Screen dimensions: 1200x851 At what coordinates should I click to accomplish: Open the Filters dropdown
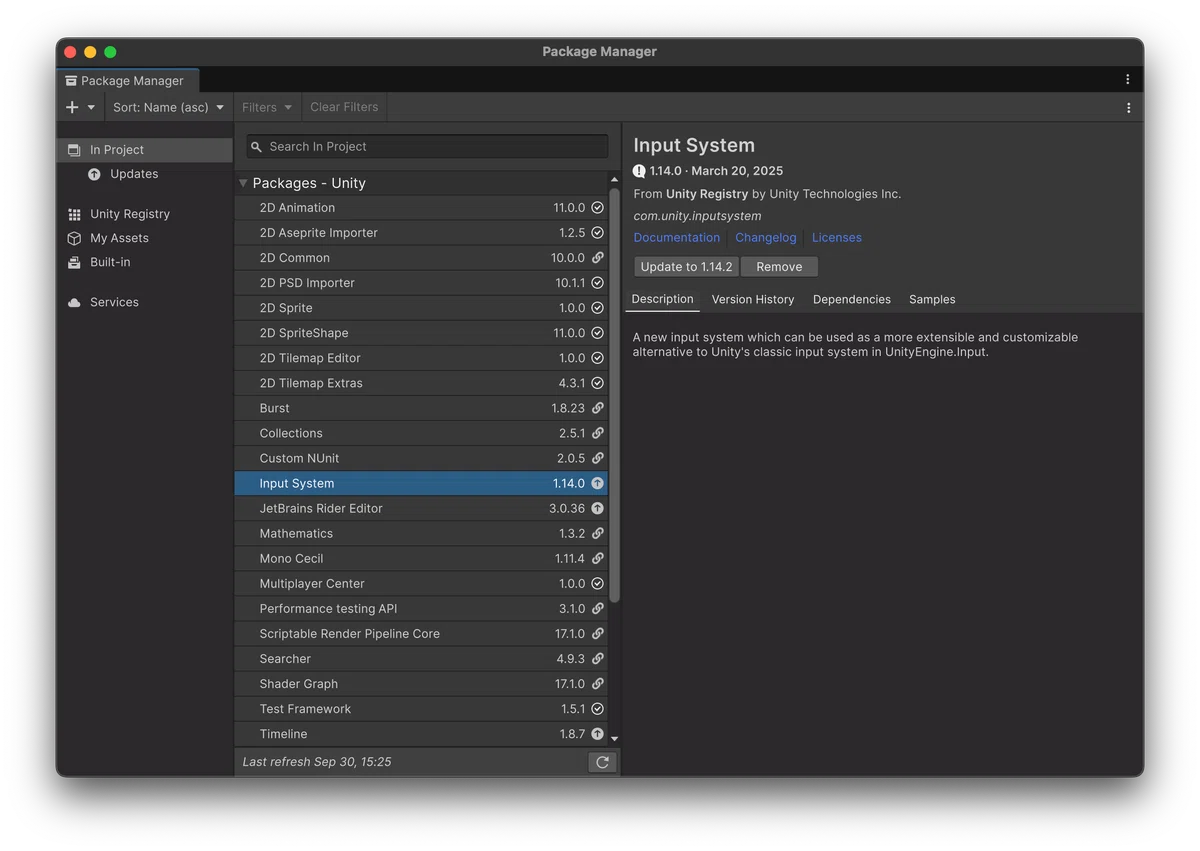tap(267, 107)
